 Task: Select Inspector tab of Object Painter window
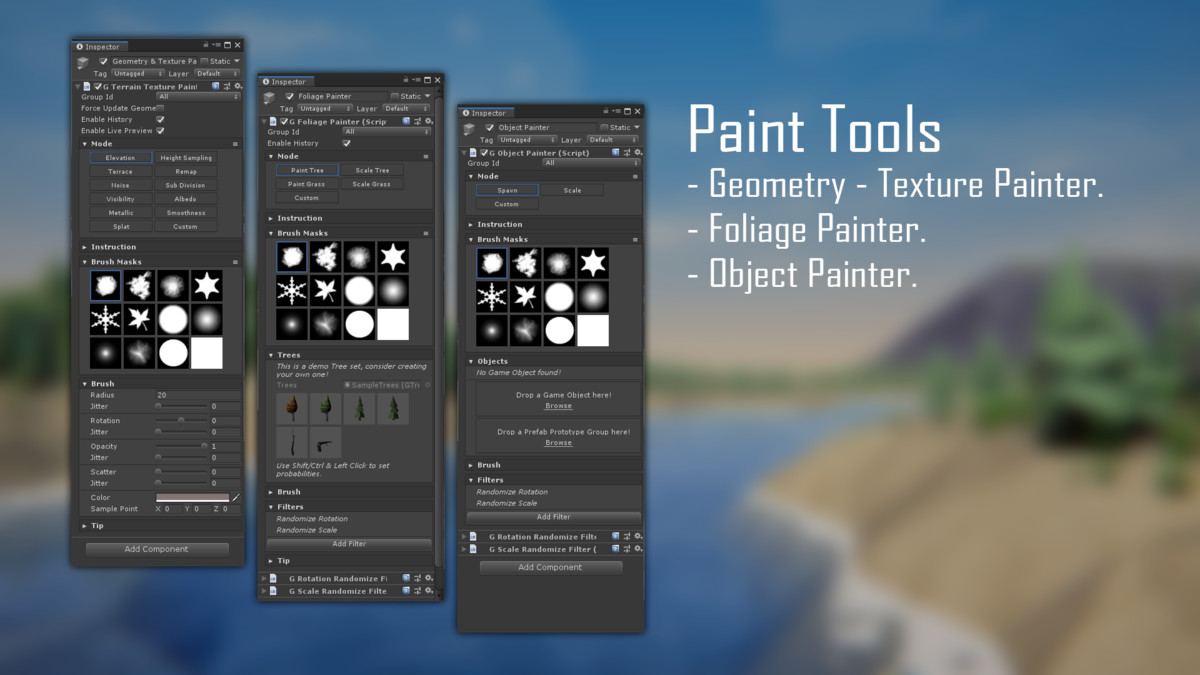point(485,113)
